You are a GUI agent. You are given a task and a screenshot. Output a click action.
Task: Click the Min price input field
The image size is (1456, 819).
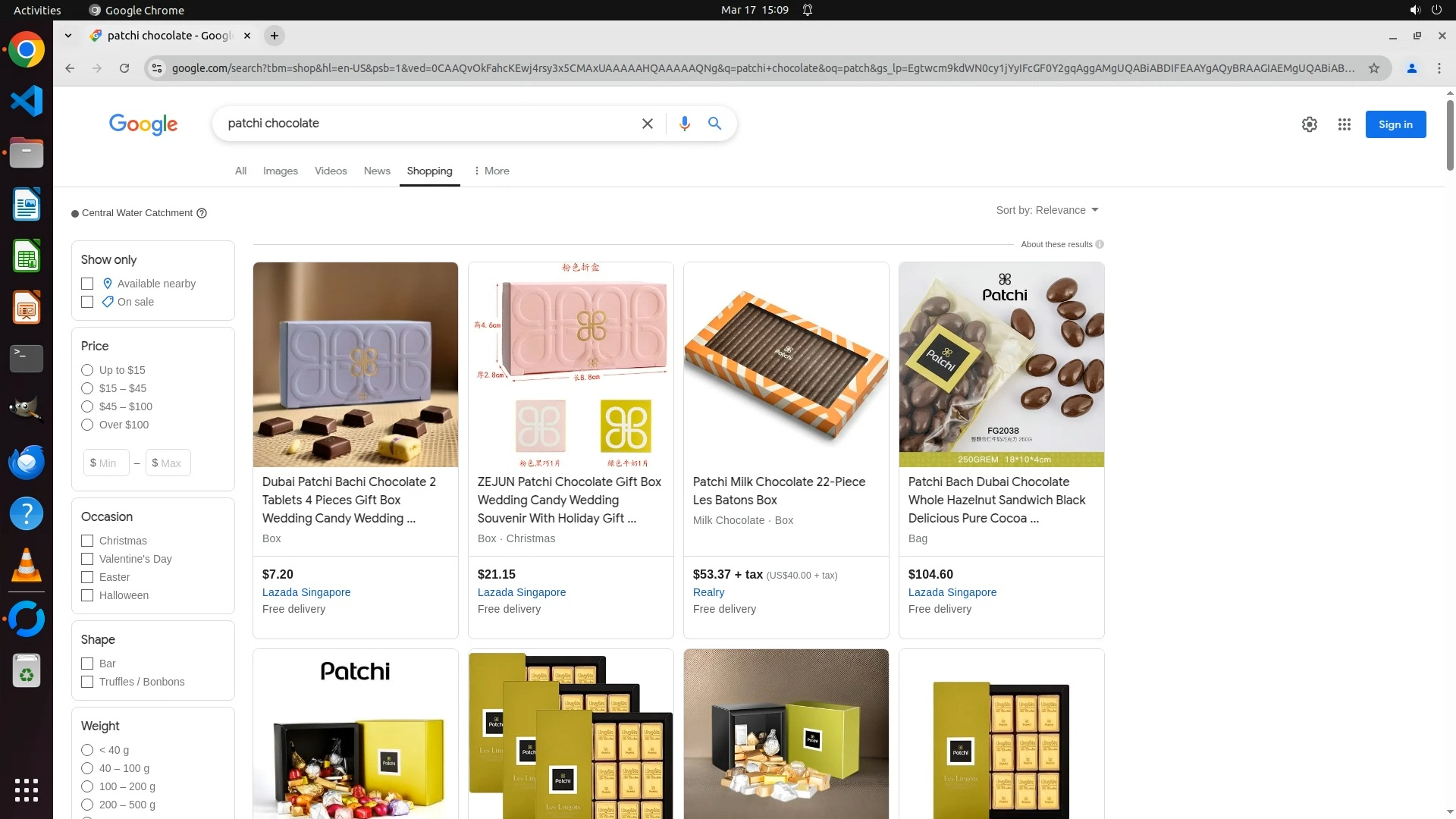pos(106,463)
